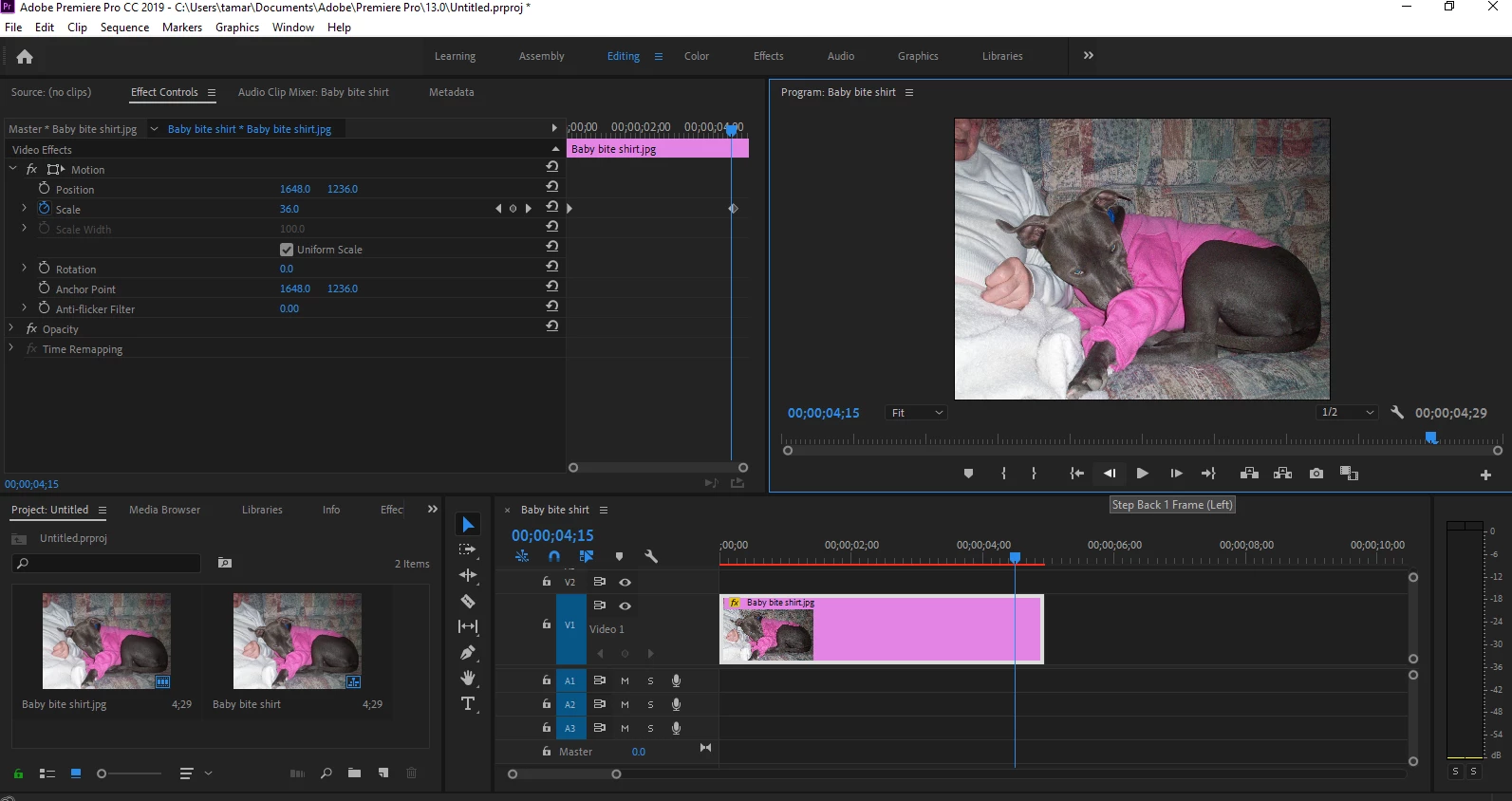Toggle track lock for V2
The image size is (1512, 801).
[x=547, y=582]
